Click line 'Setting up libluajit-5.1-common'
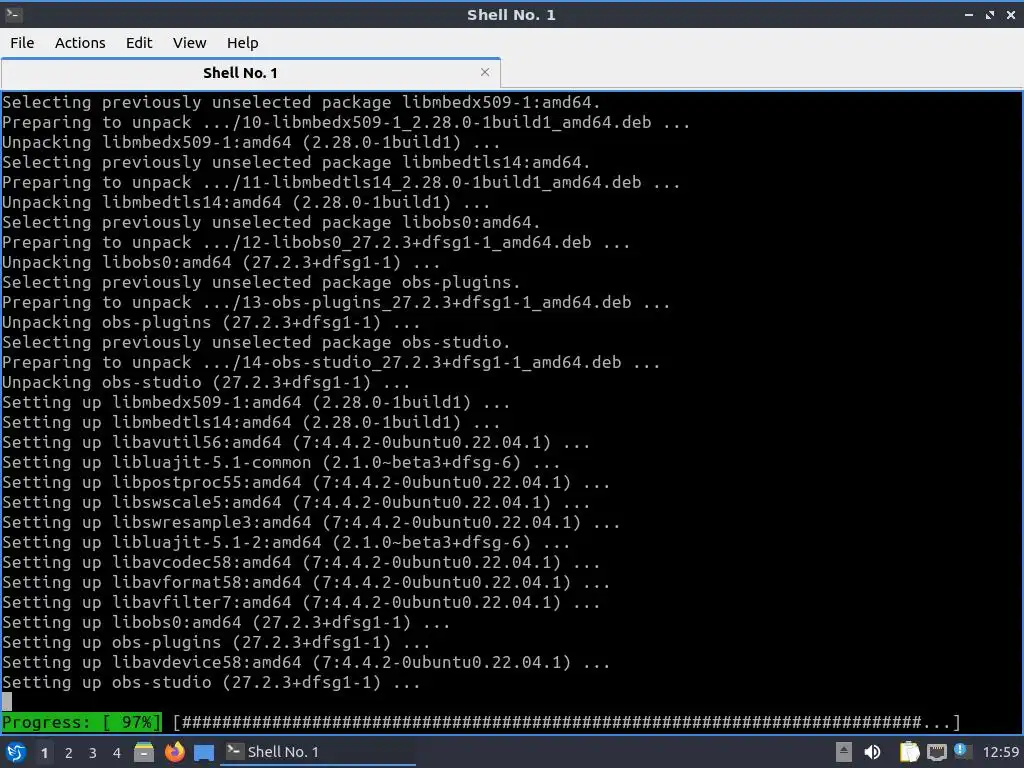The width and height of the screenshot is (1024, 768). coord(281,462)
